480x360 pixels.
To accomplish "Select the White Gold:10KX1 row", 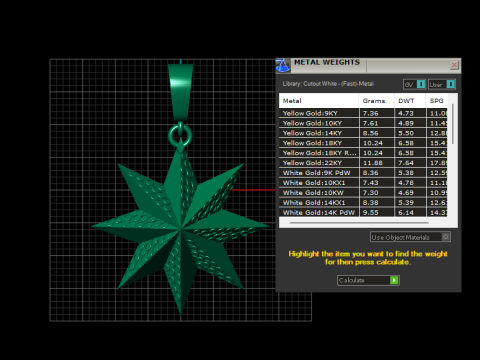I will point(363,183).
